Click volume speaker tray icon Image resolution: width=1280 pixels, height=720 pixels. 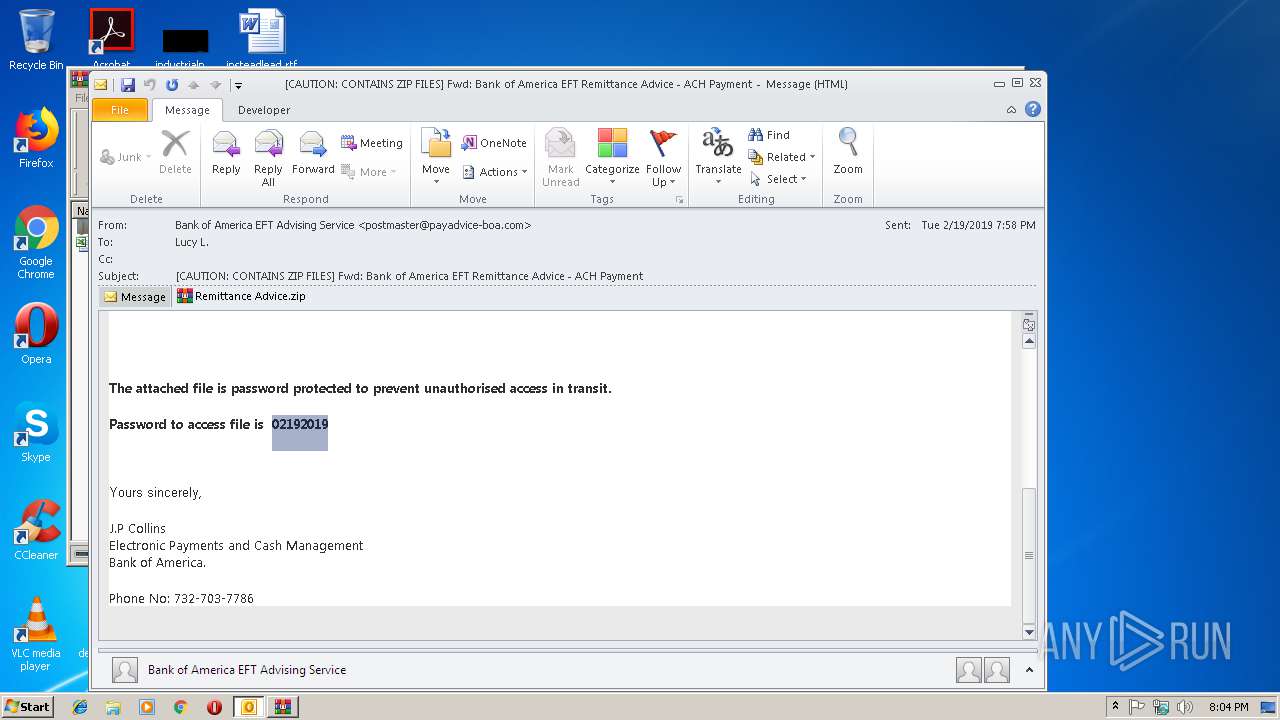click(1185, 707)
